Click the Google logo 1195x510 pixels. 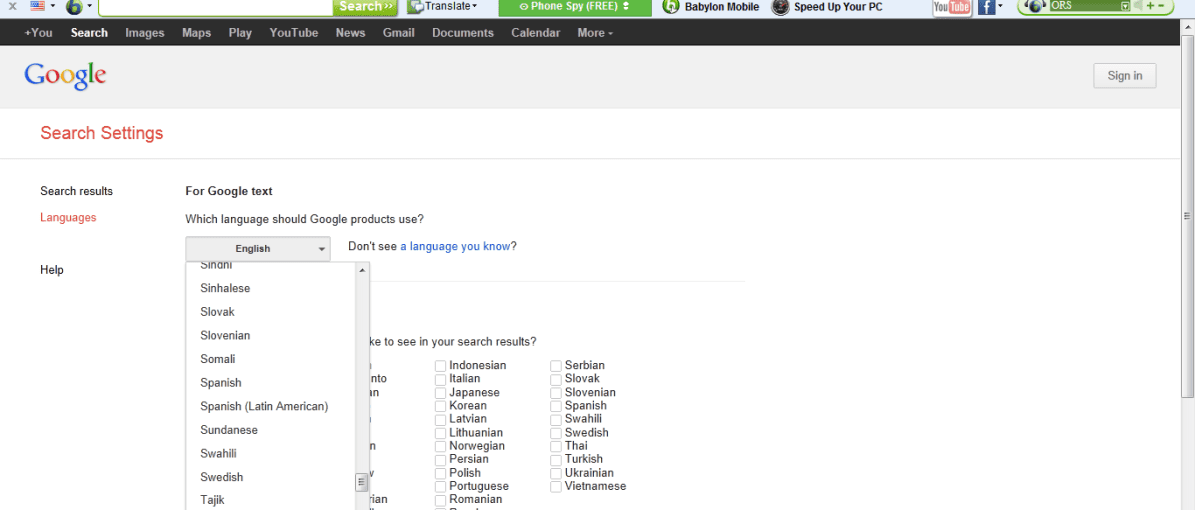pos(65,76)
